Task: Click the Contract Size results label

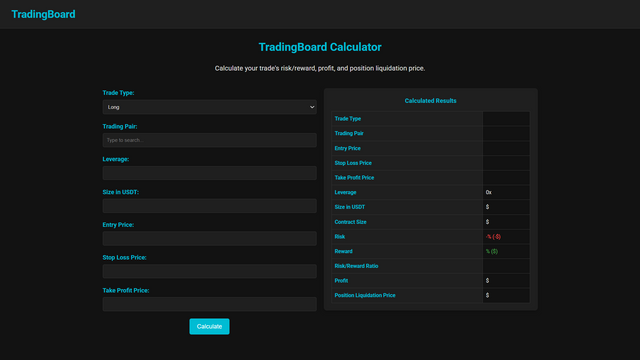Action: (350, 222)
